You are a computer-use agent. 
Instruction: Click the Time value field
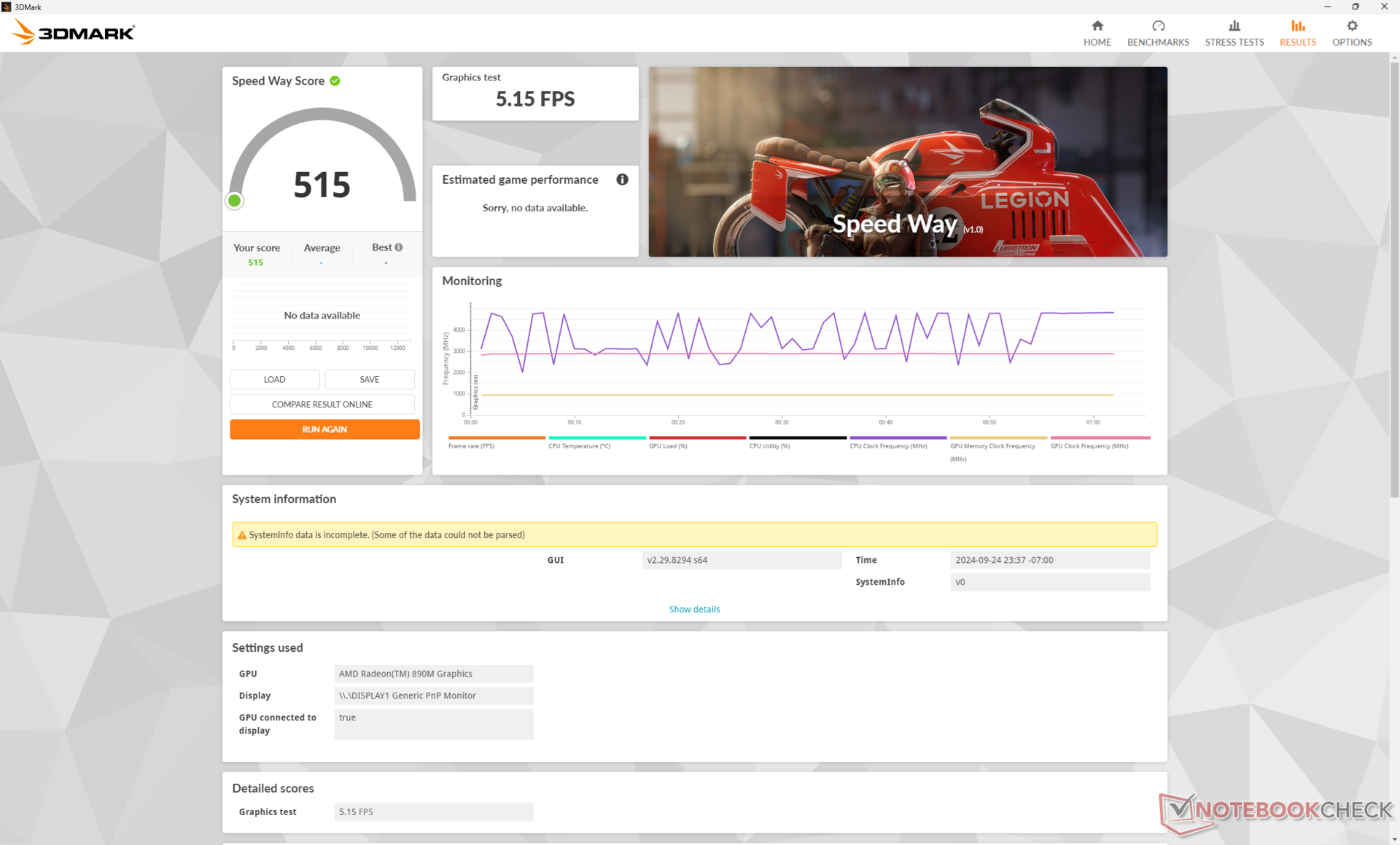(x=1050, y=560)
